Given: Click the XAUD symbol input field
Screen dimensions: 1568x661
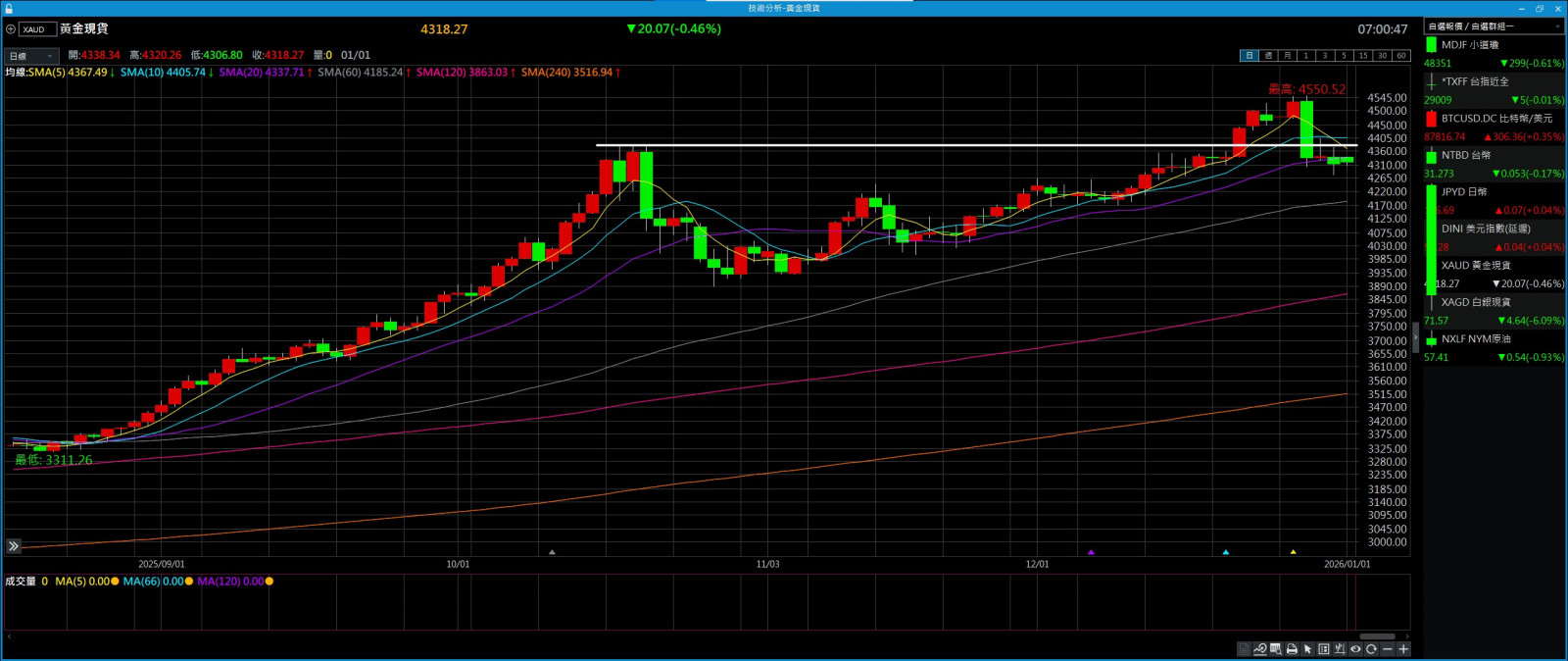Looking at the screenshot, I should click(37, 29).
